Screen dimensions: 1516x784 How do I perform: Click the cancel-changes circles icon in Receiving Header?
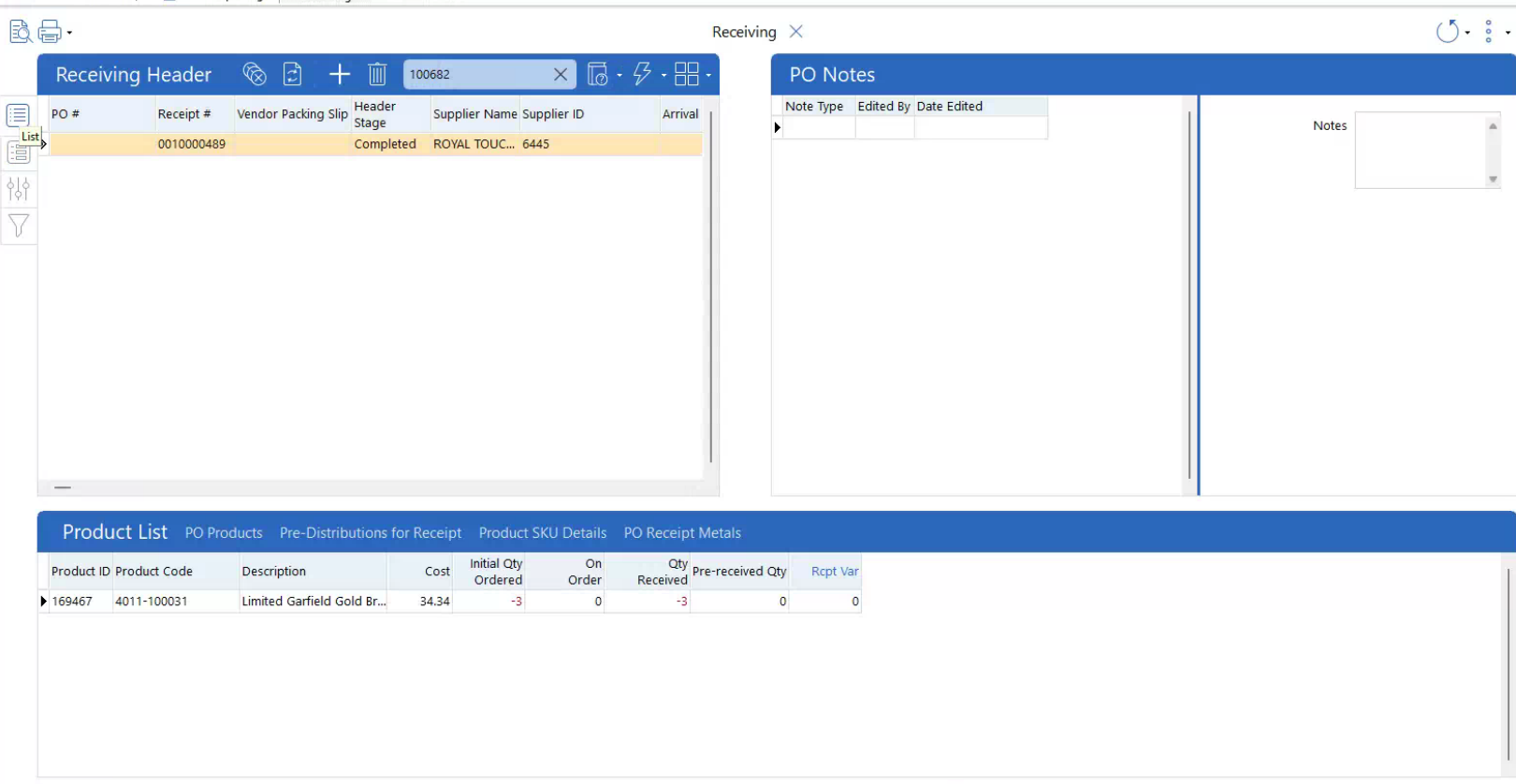point(255,74)
